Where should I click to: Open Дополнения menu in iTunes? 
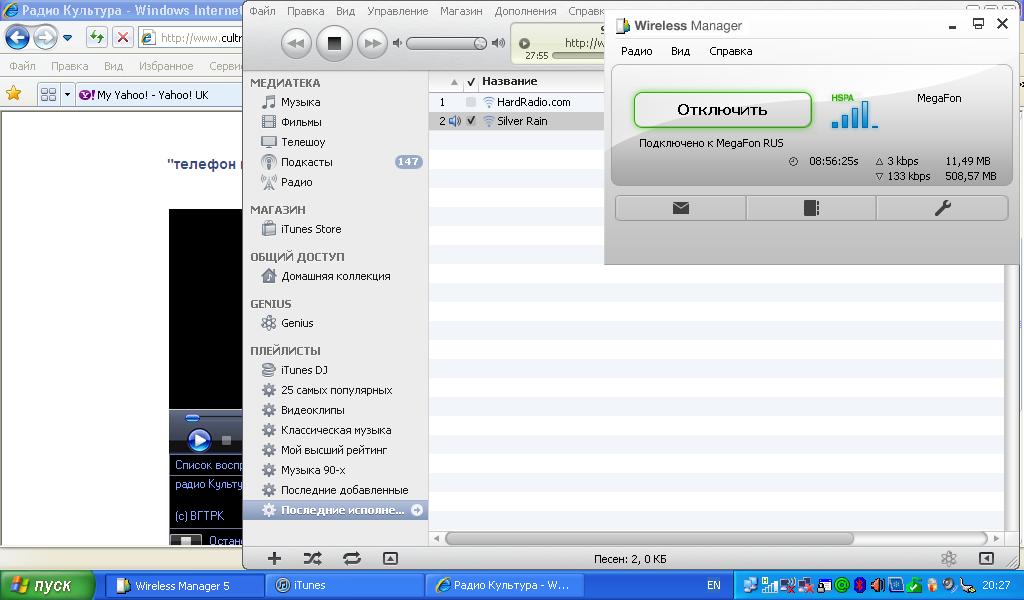525,11
